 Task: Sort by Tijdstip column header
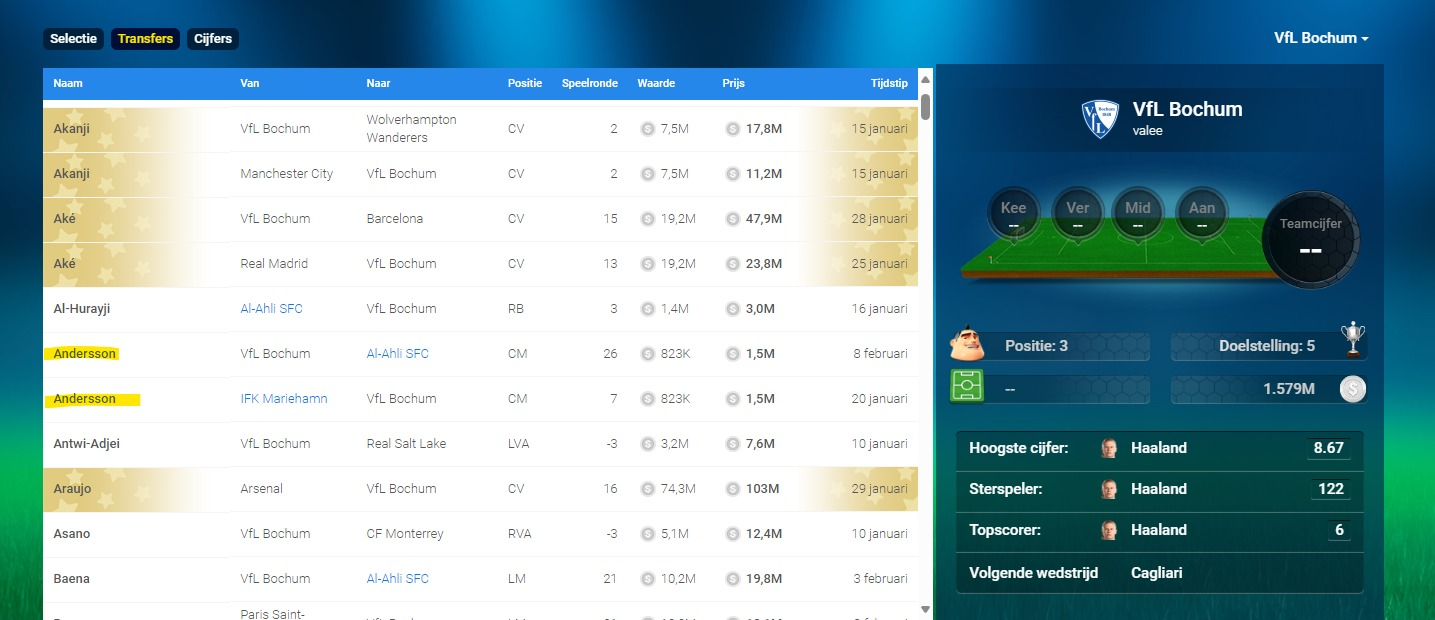[889, 83]
